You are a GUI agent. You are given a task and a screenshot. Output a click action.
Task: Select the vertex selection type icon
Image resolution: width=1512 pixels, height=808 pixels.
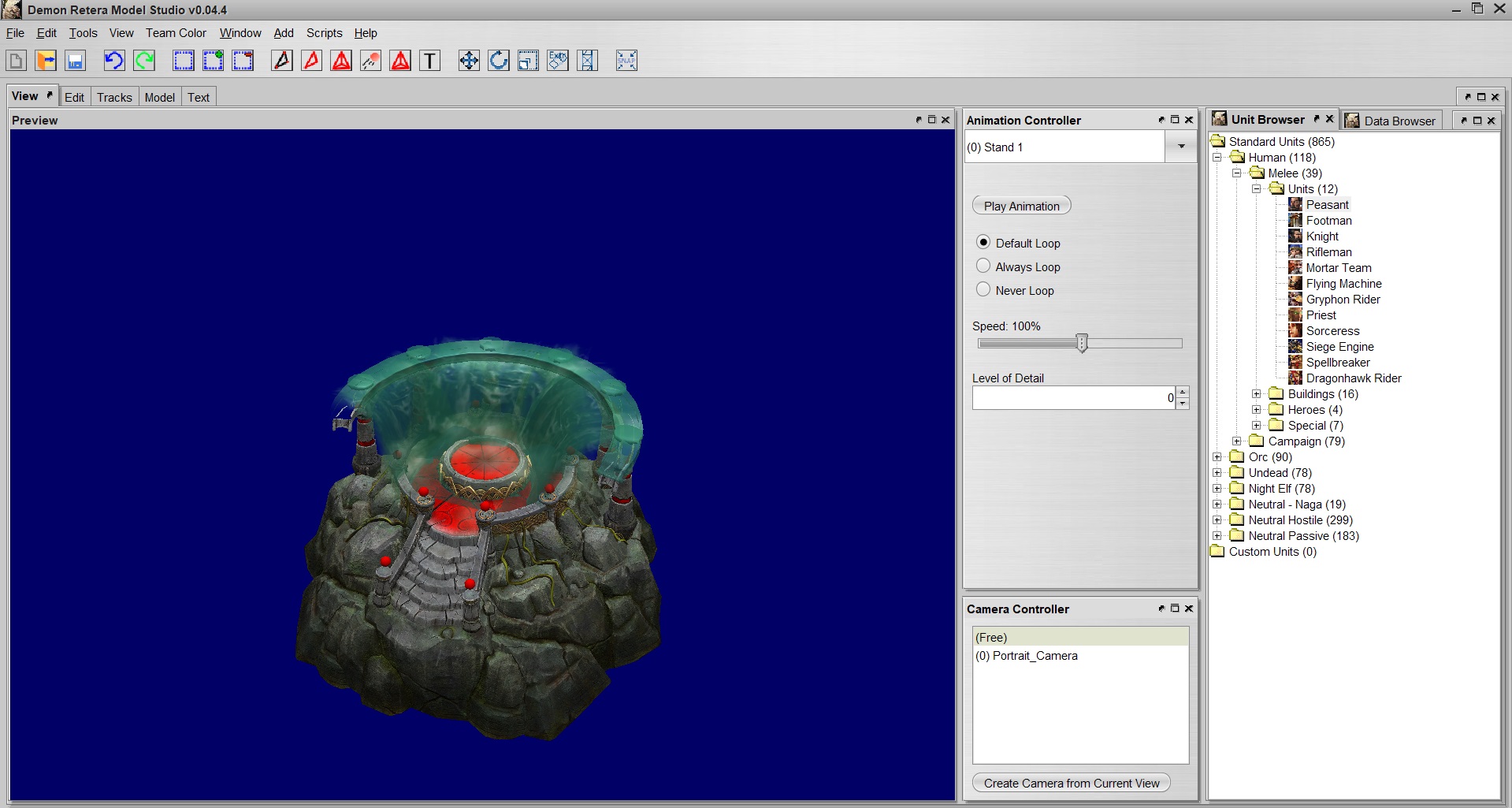pyautogui.click(x=282, y=61)
